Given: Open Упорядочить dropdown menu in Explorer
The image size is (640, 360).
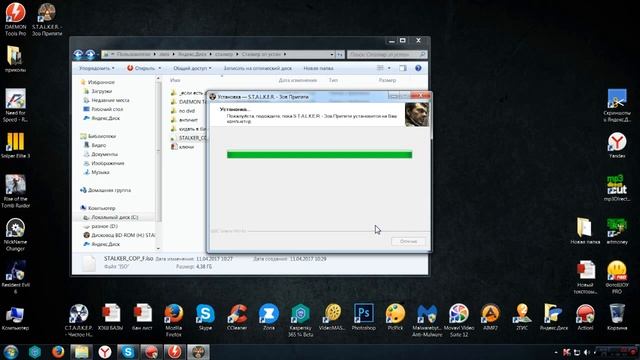Looking at the screenshot, I should 97,68.
